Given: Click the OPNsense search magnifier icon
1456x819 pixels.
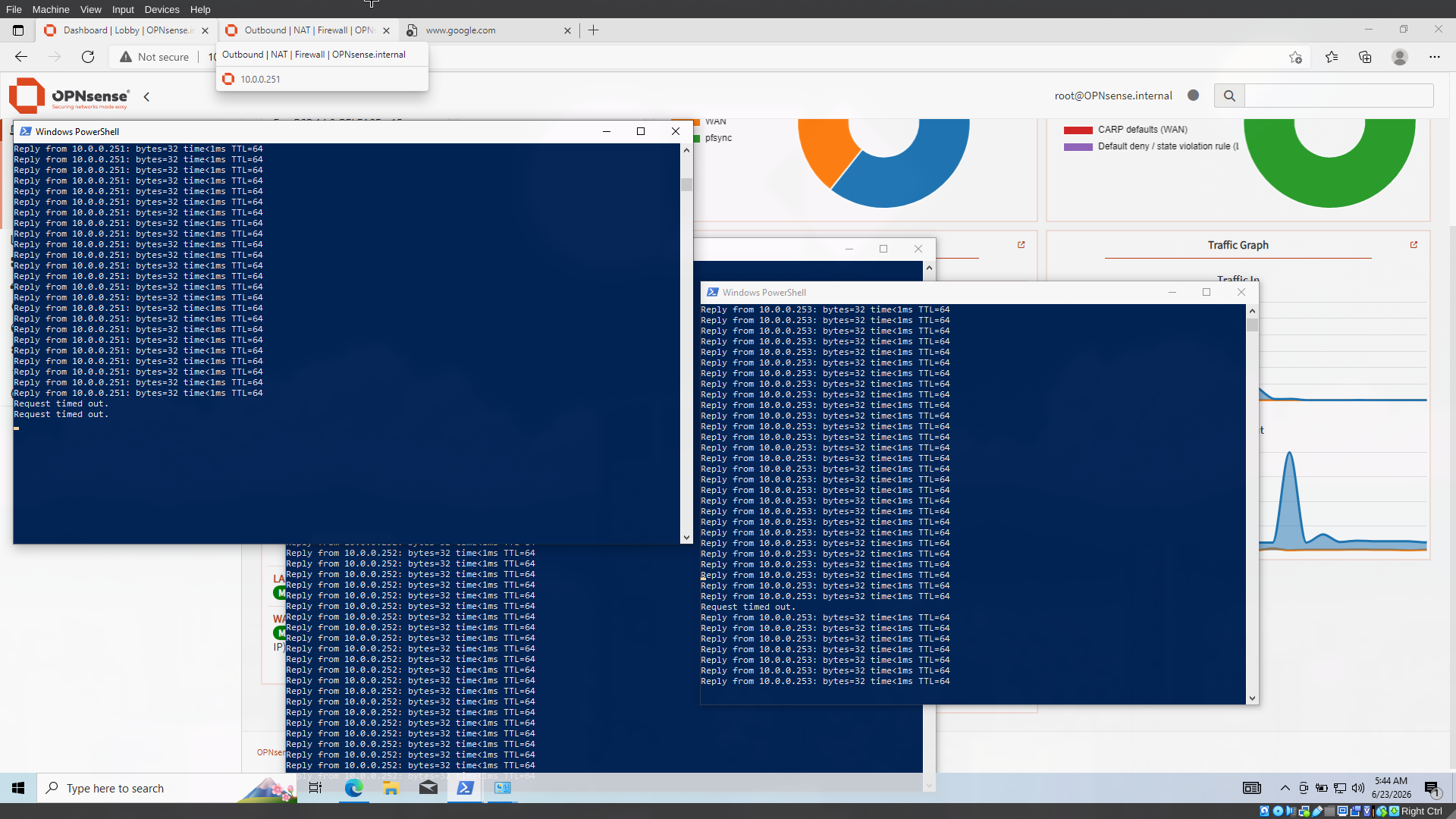Looking at the screenshot, I should coord(1229,96).
